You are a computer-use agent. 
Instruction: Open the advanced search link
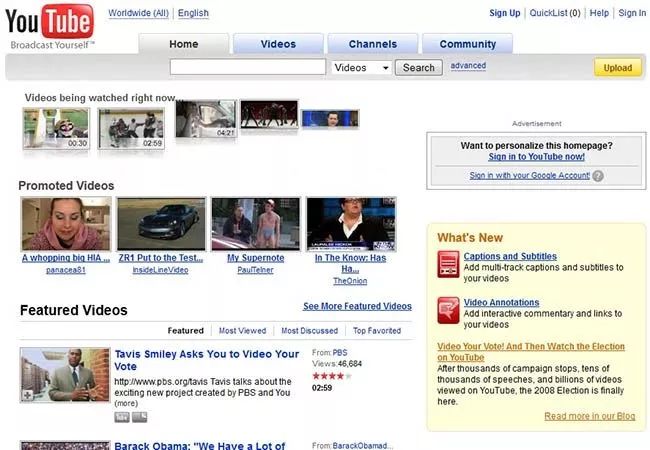coord(468,65)
